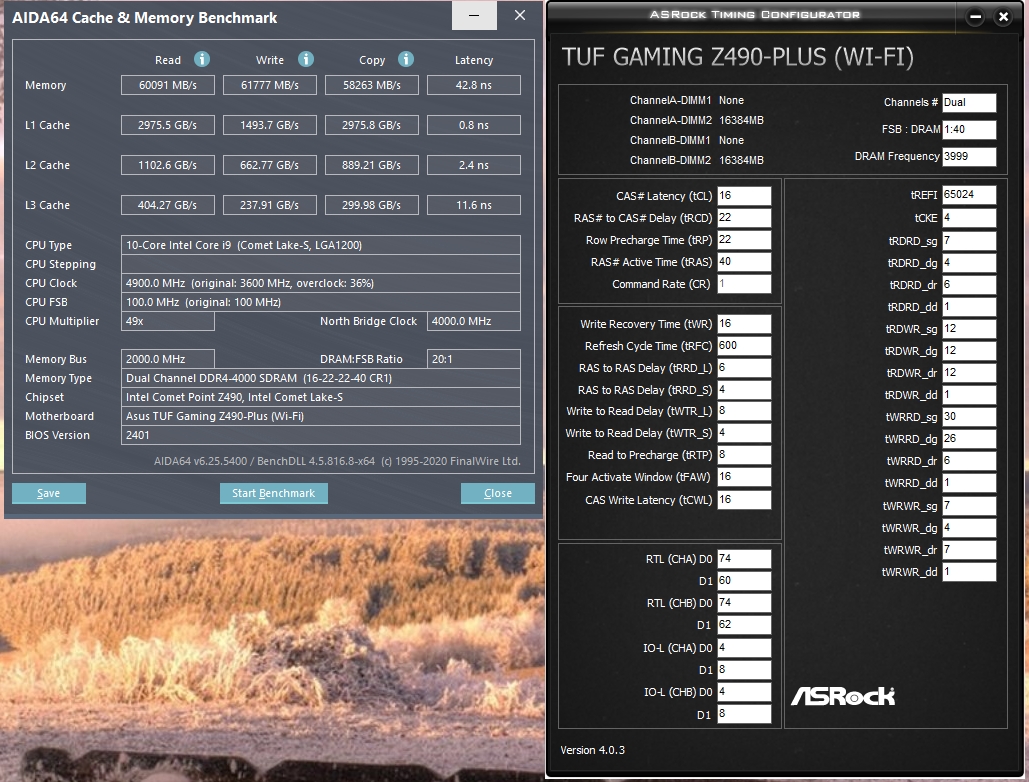The height and width of the screenshot is (782, 1029).
Task: Select the L3 Cache Latency 11.6 ns field
Action: [474, 205]
